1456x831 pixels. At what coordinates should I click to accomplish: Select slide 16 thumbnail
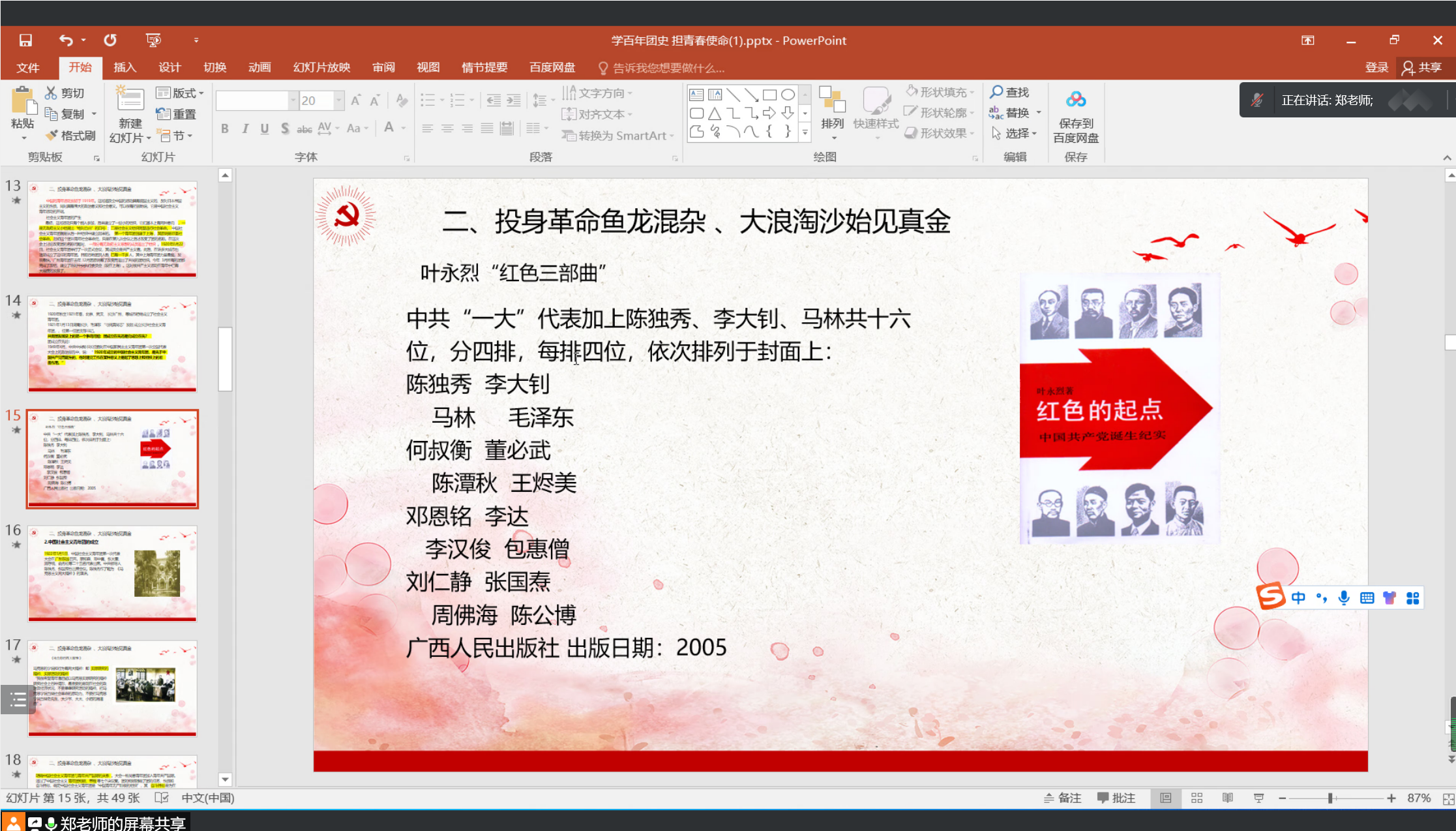pos(112,573)
